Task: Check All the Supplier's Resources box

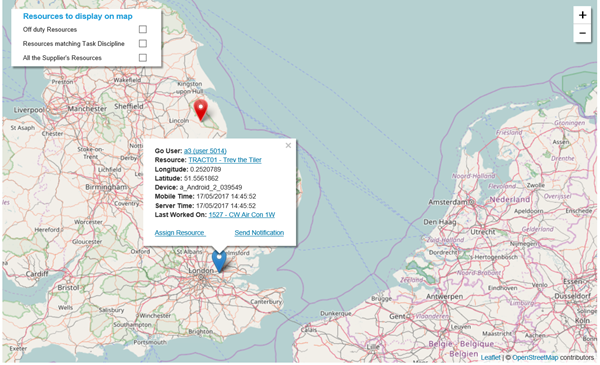Action: click(143, 58)
